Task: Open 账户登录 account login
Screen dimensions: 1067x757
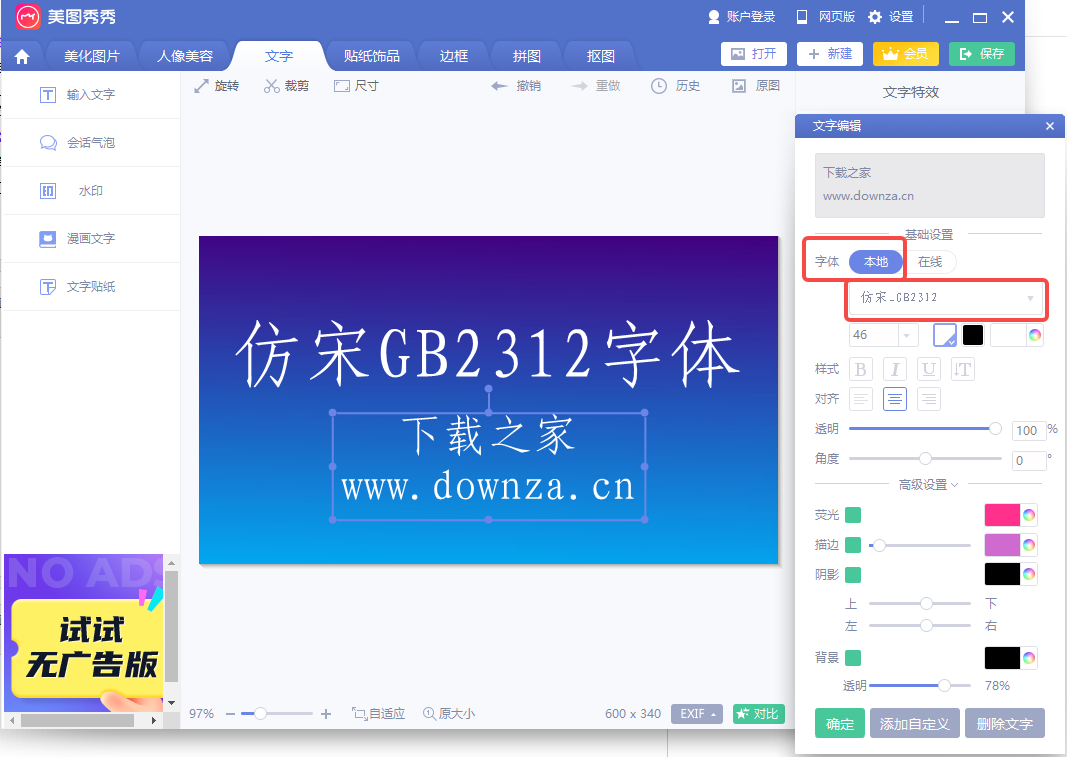Action: pyautogui.click(x=741, y=17)
